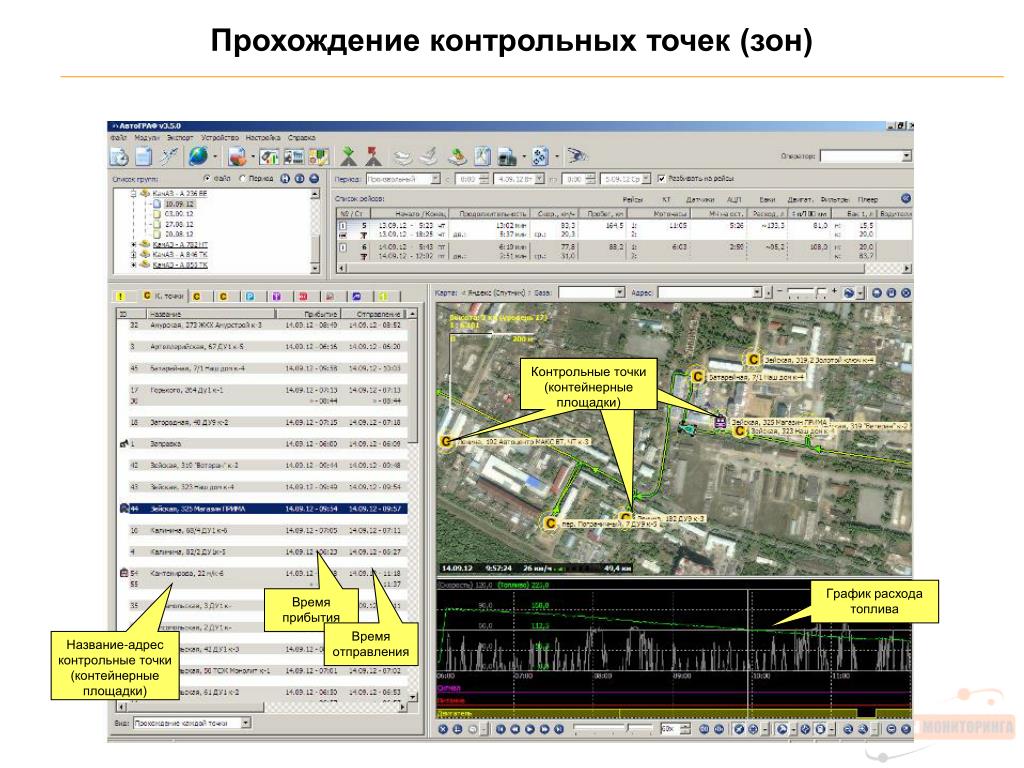Switch to the К. точки tab
The image size is (1024, 768).
163,296
